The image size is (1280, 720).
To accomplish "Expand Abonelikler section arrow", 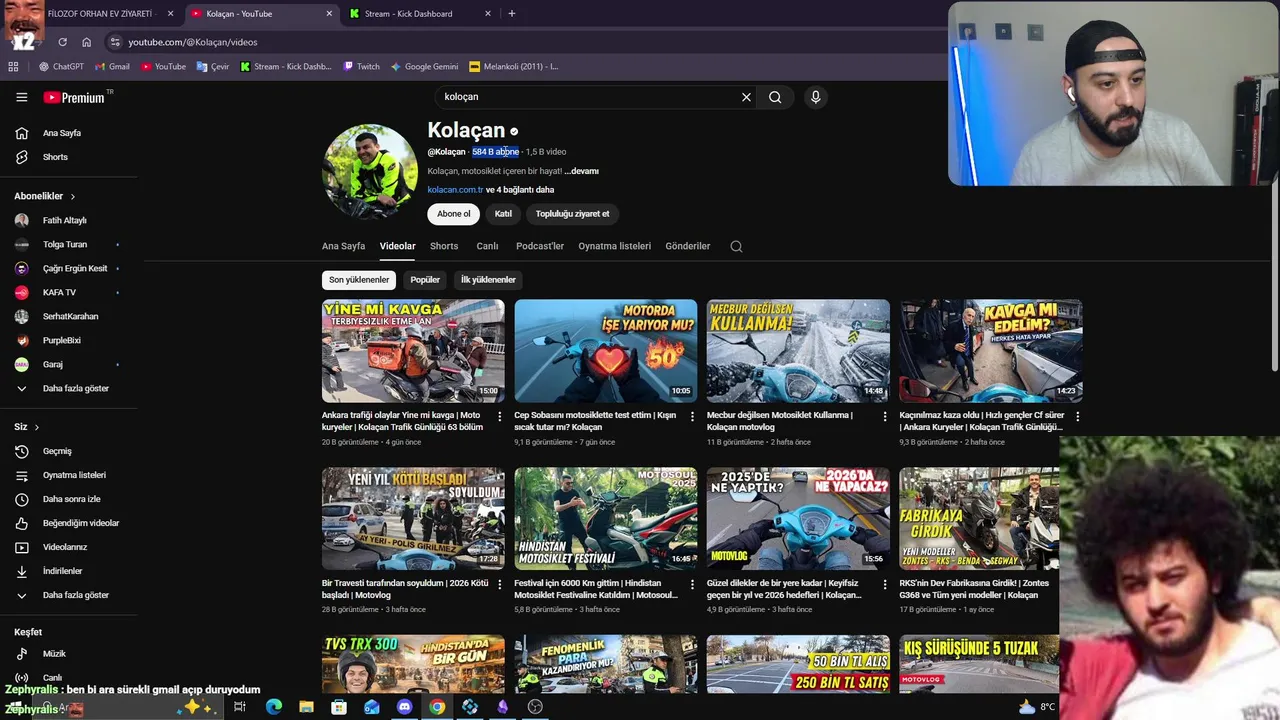I will [72, 197].
